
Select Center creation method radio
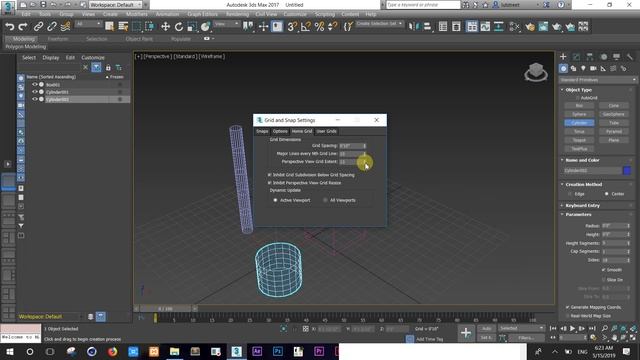pyautogui.click(x=607, y=194)
